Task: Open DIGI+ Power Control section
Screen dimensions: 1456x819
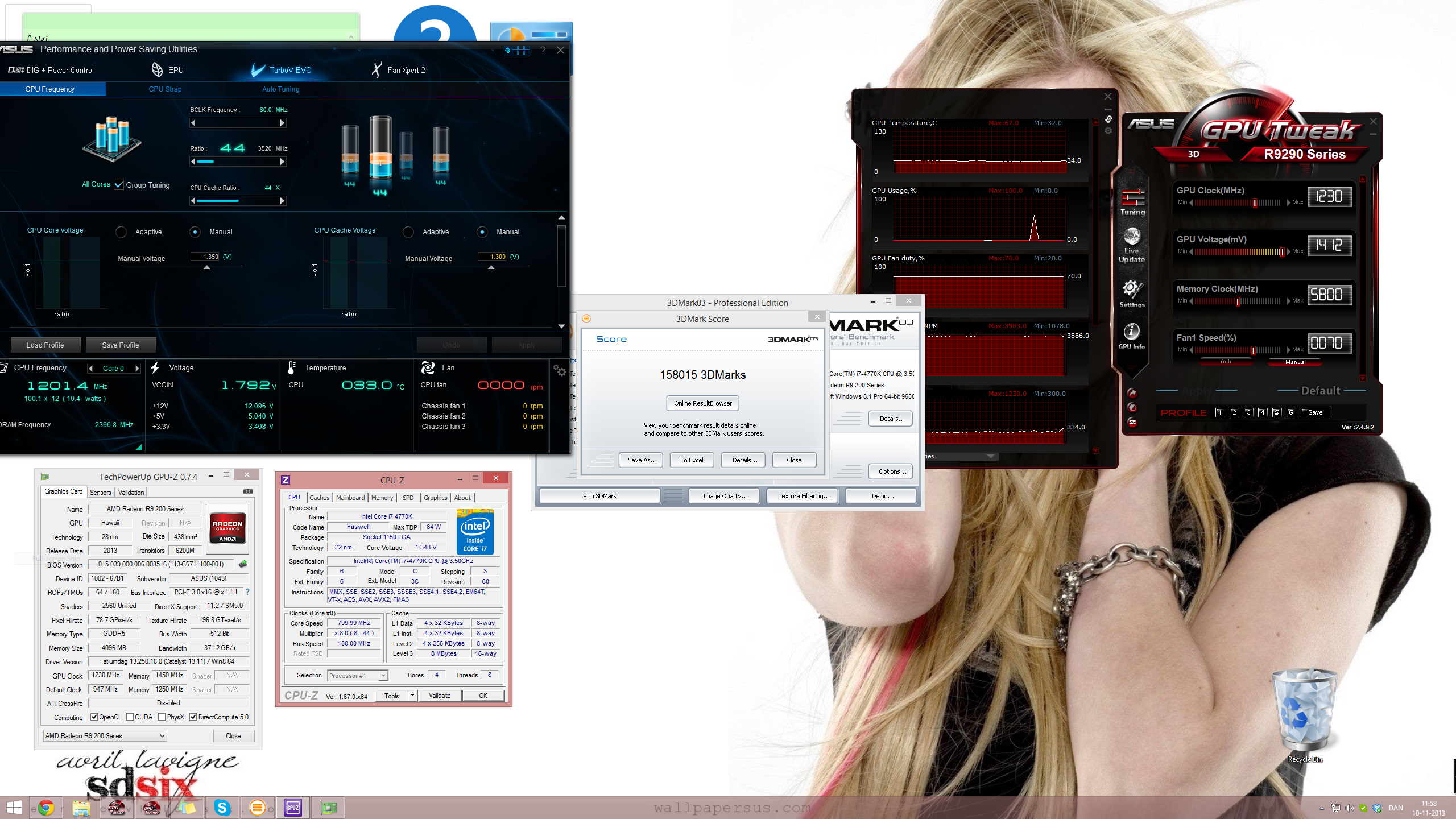Action: click(51, 70)
